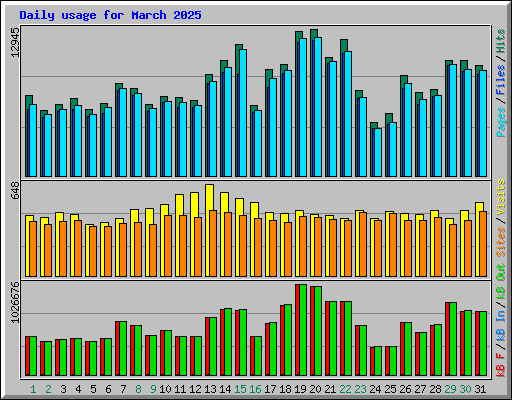Select day 25 on the x-axis

tap(390, 389)
